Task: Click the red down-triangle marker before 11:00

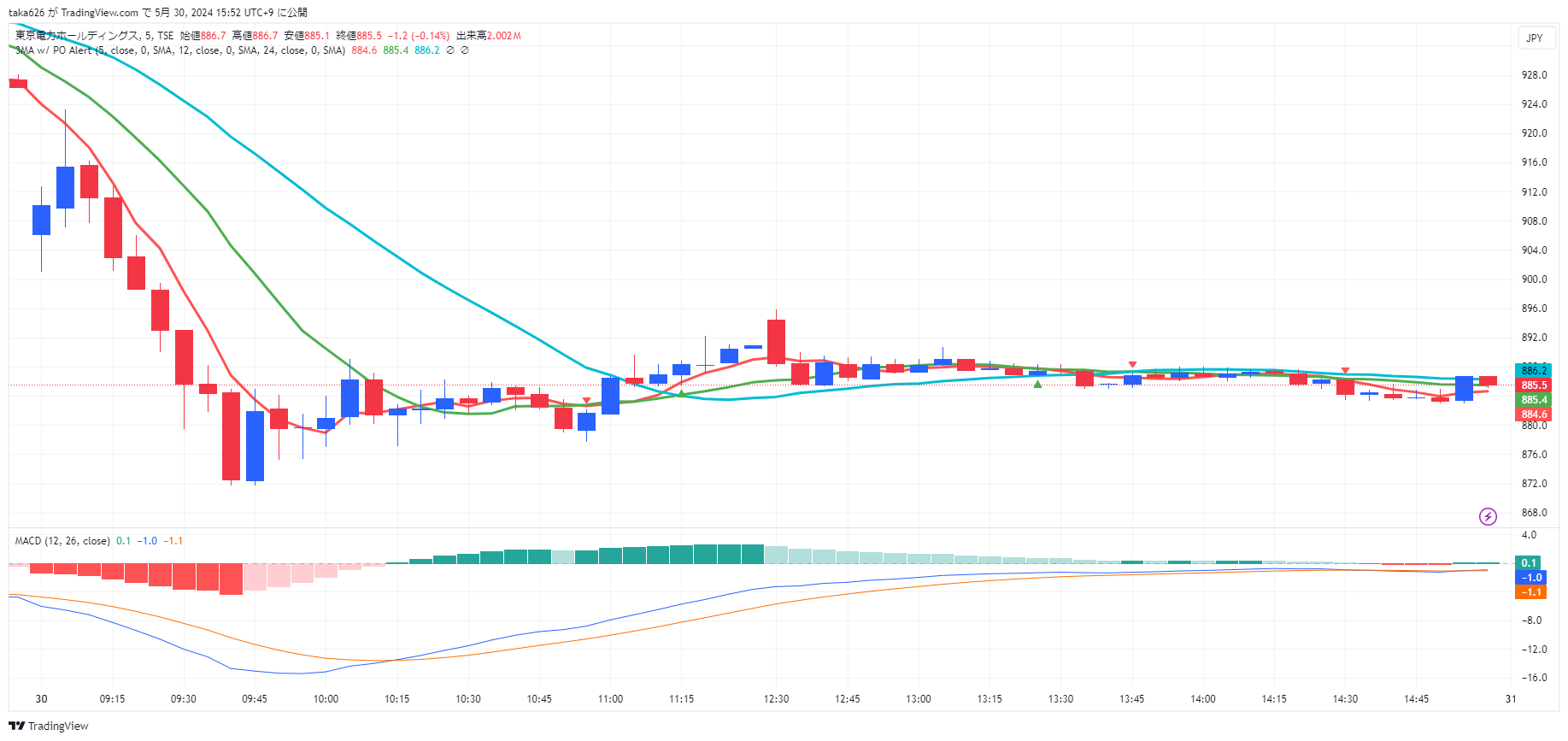Action: pos(586,400)
